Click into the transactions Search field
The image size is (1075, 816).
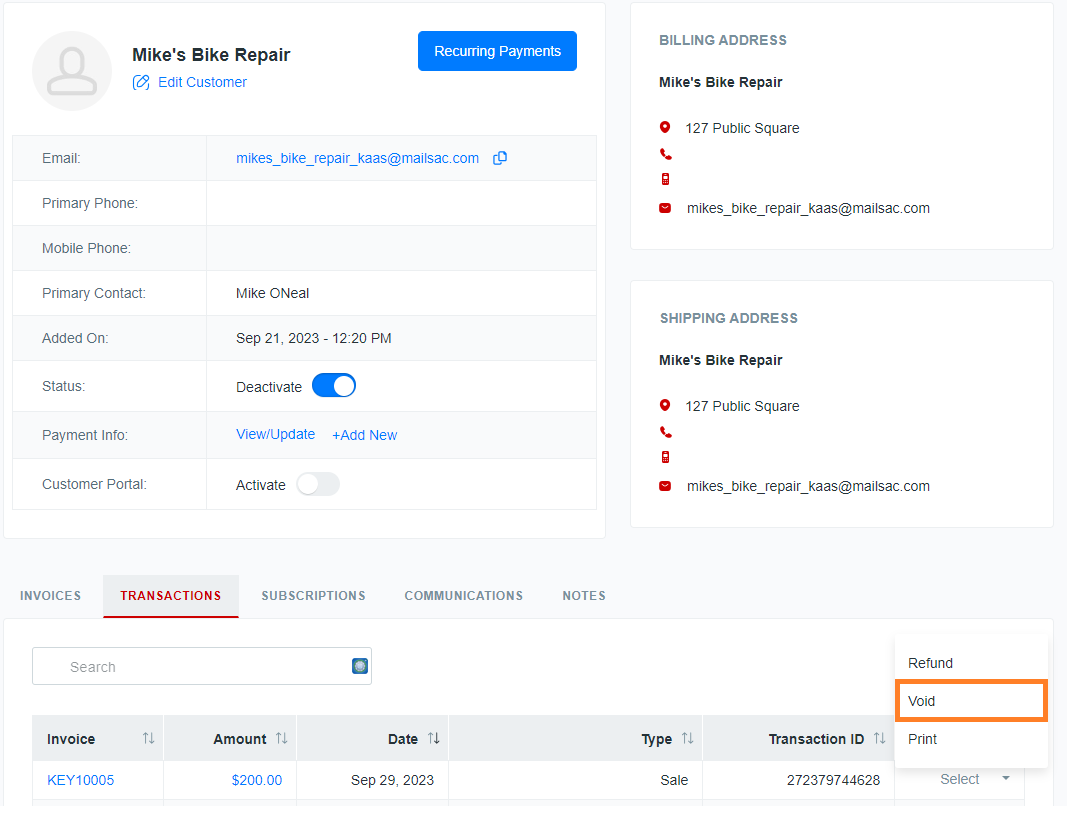[x=202, y=667]
